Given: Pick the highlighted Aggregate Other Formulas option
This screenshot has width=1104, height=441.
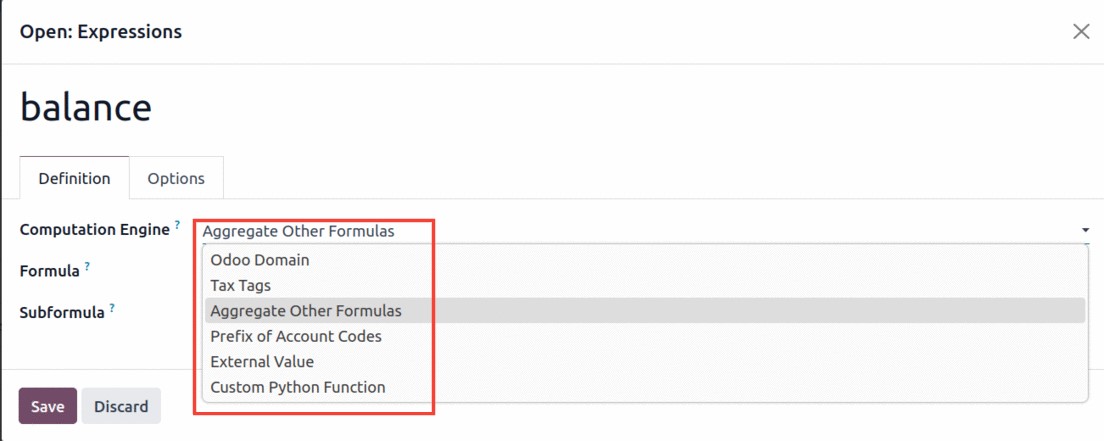Looking at the screenshot, I should pyautogui.click(x=306, y=311).
